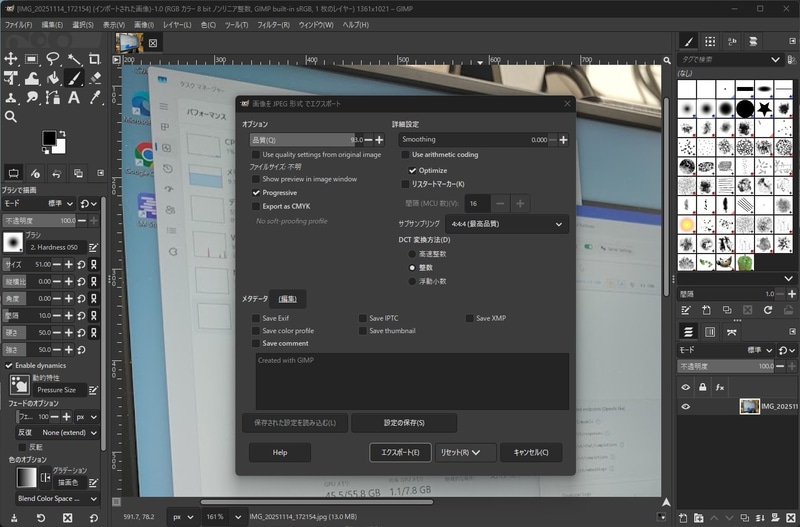Toggle visibility eye of IMG layer

(x=685, y=407)
